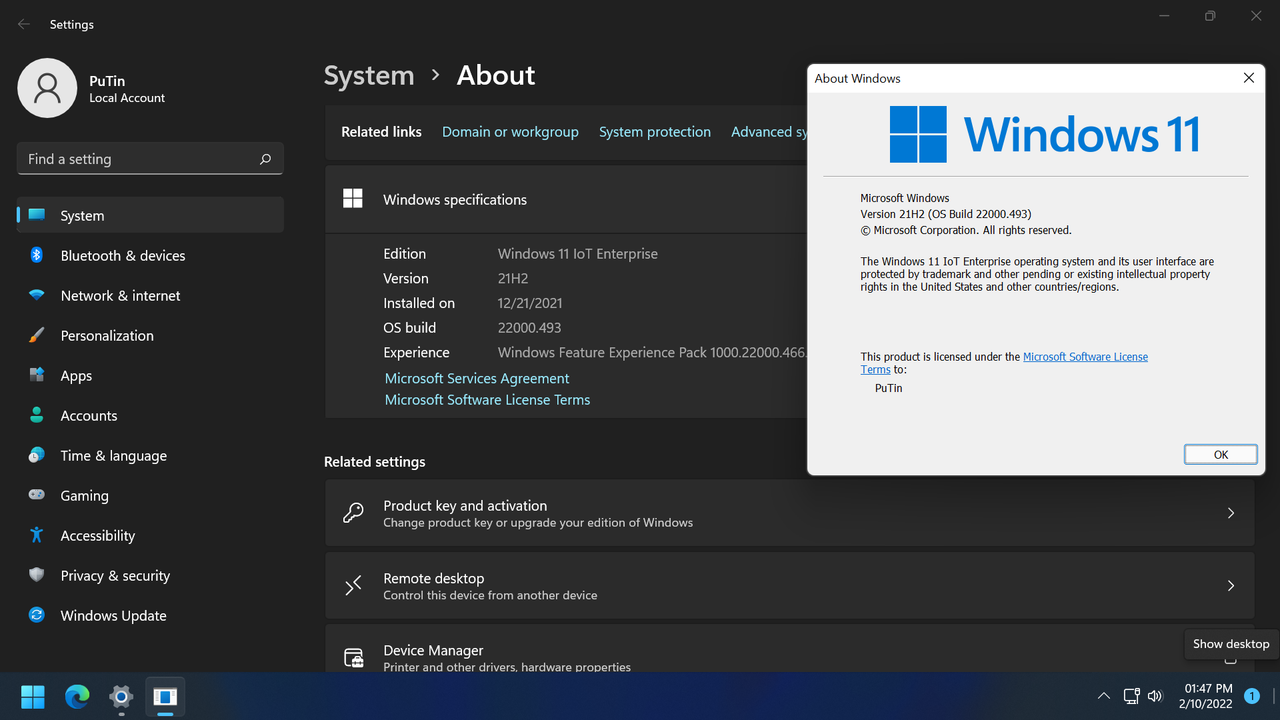Screen dimensions: 1280x720
Task: Click the clock and date in taskbar
Action: pos(1208,696)
